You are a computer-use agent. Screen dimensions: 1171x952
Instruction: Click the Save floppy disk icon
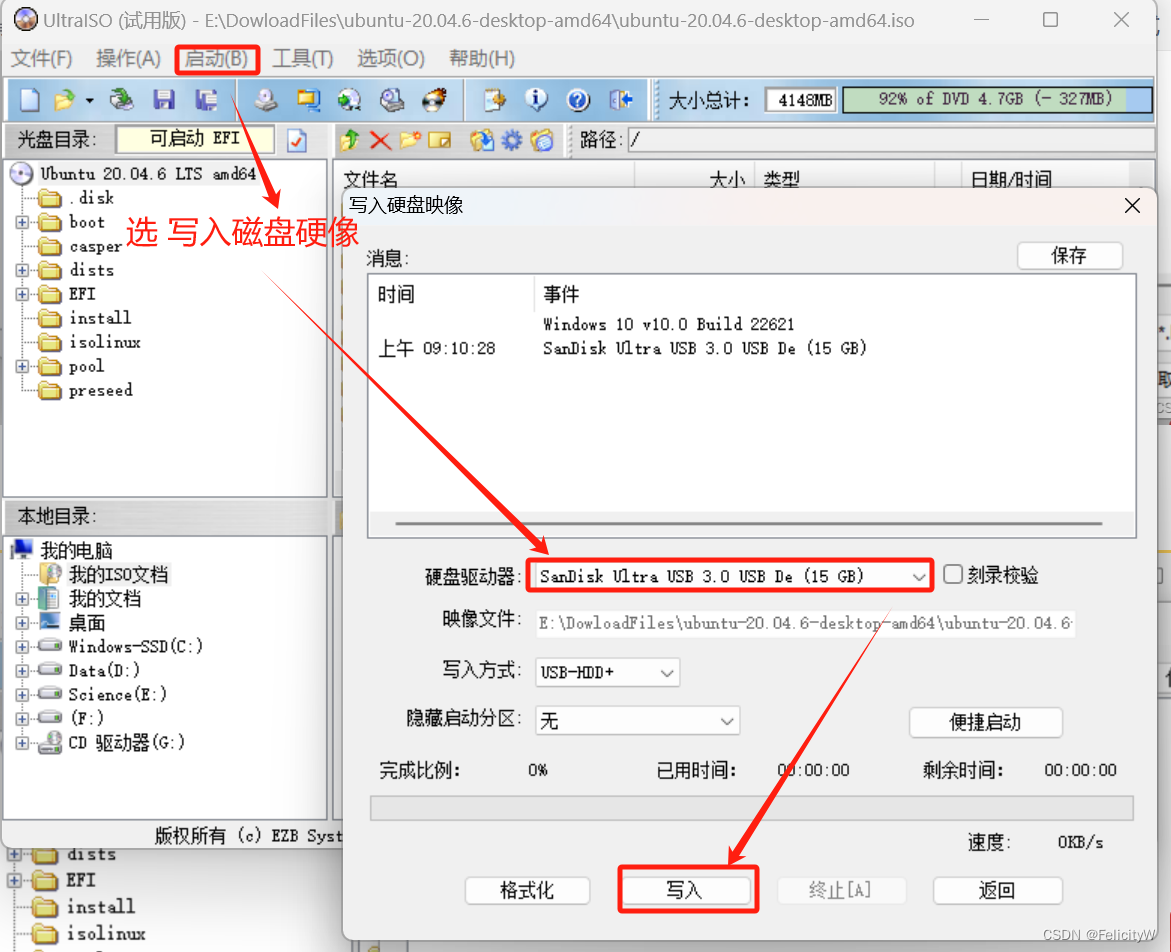[164, 99]
